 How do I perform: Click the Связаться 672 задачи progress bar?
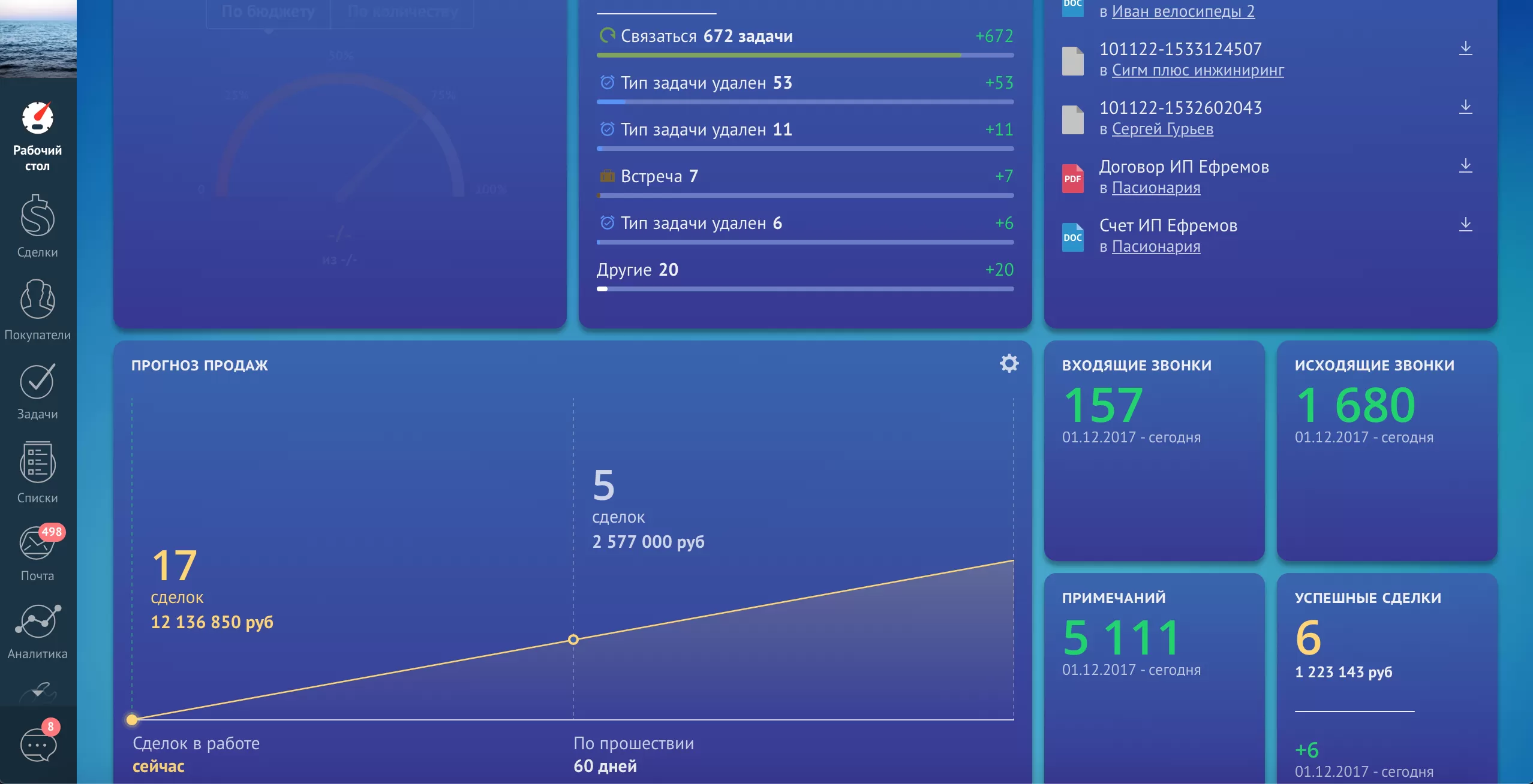tap(805, 55)
